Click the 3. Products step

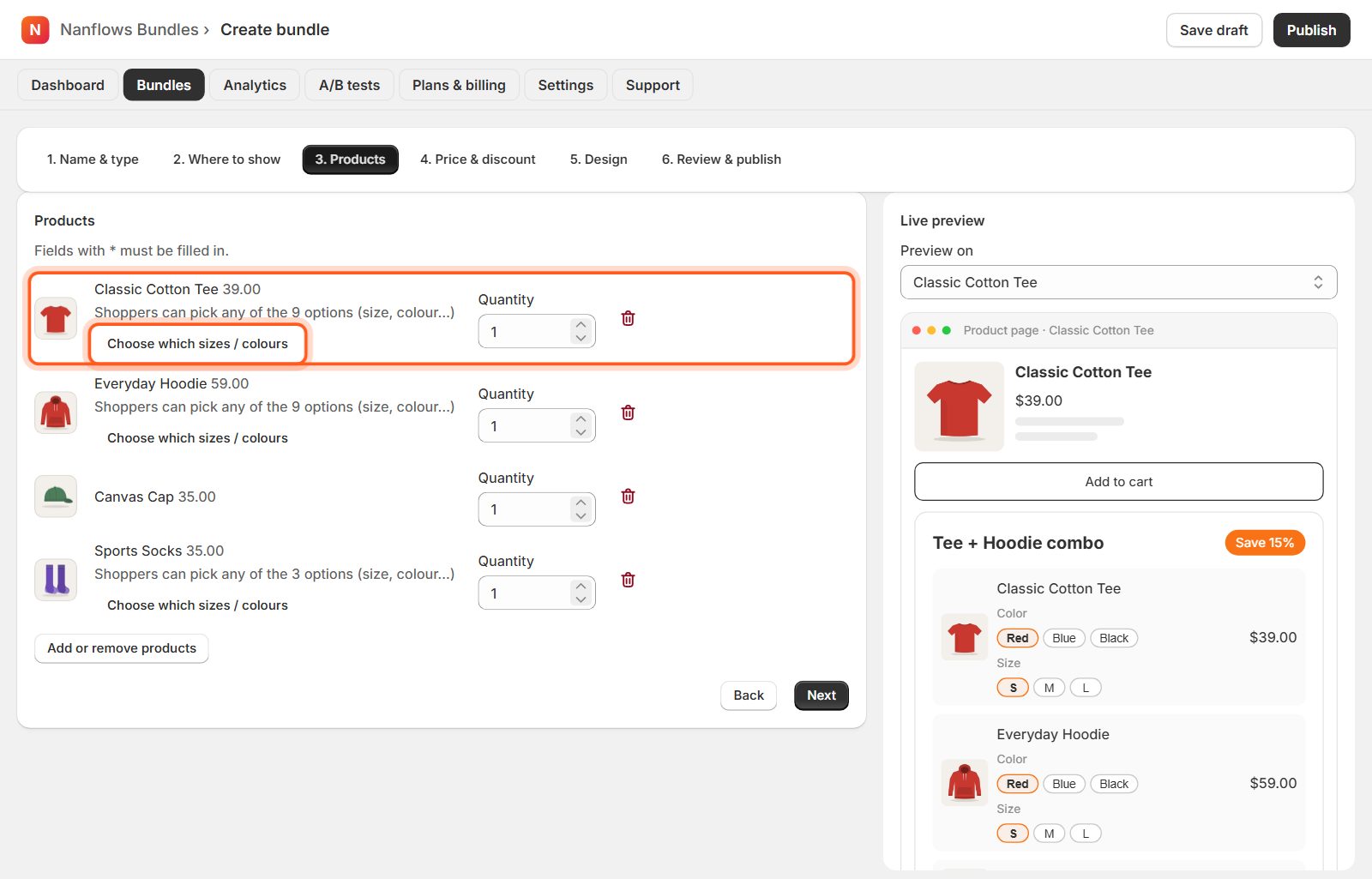click(x=350, y=160)
